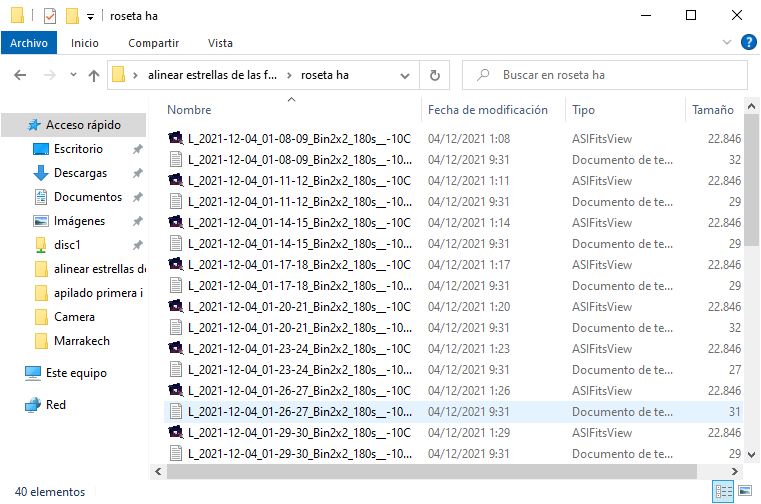The width and height of the screenshot is (761, 504).
Task: Open the Compartir ribbon tab
Action: click(x=153, y=43)
